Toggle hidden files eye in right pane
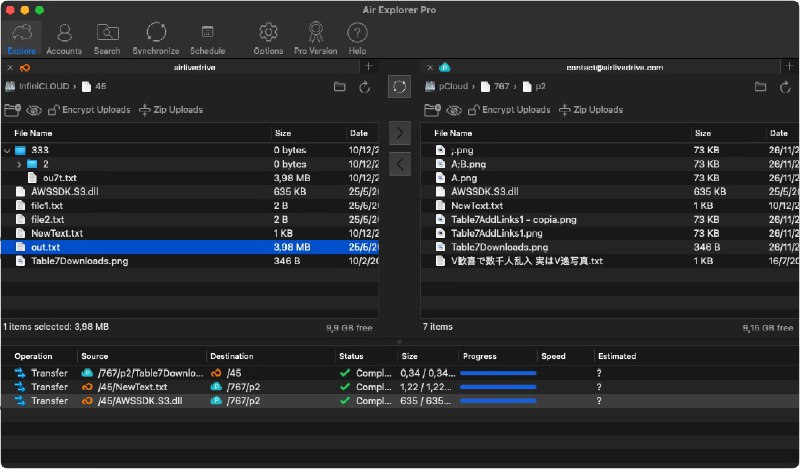The image size is (800, 469). click(x=454, y=110)
